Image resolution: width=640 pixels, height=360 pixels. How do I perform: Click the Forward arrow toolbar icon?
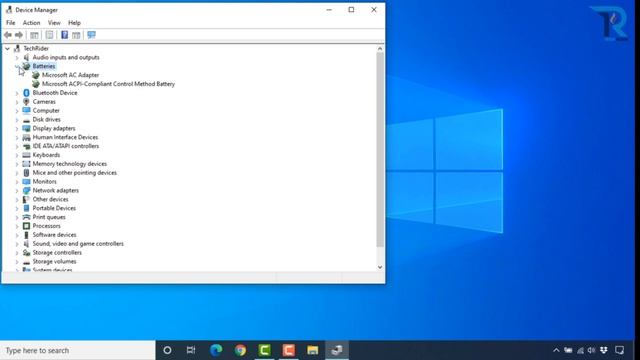(19, 35)
